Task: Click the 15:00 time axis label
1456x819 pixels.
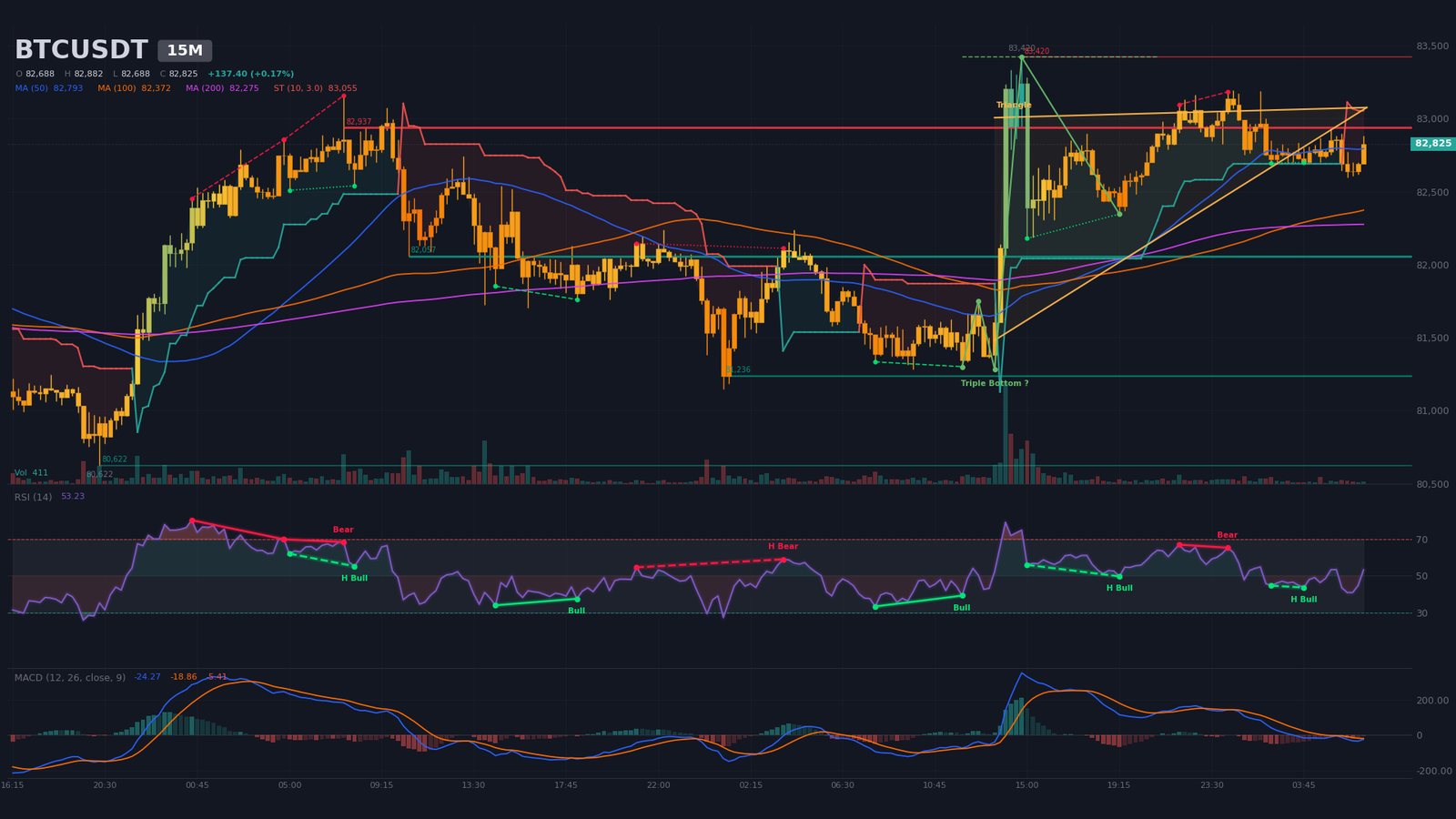Action: click(1026, 785)
